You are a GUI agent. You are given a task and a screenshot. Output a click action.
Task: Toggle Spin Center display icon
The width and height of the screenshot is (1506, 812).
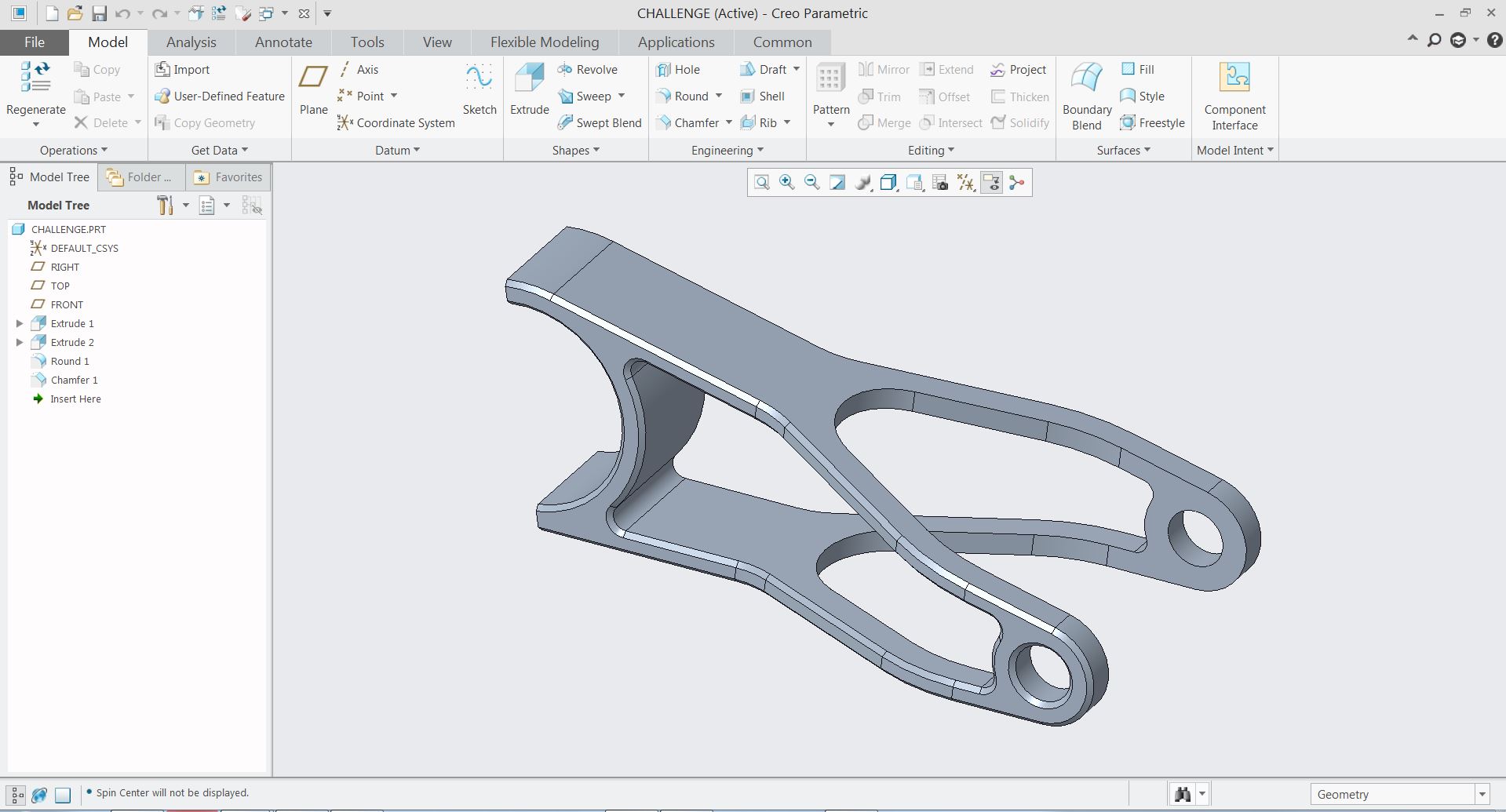[x=1017, y=183]
